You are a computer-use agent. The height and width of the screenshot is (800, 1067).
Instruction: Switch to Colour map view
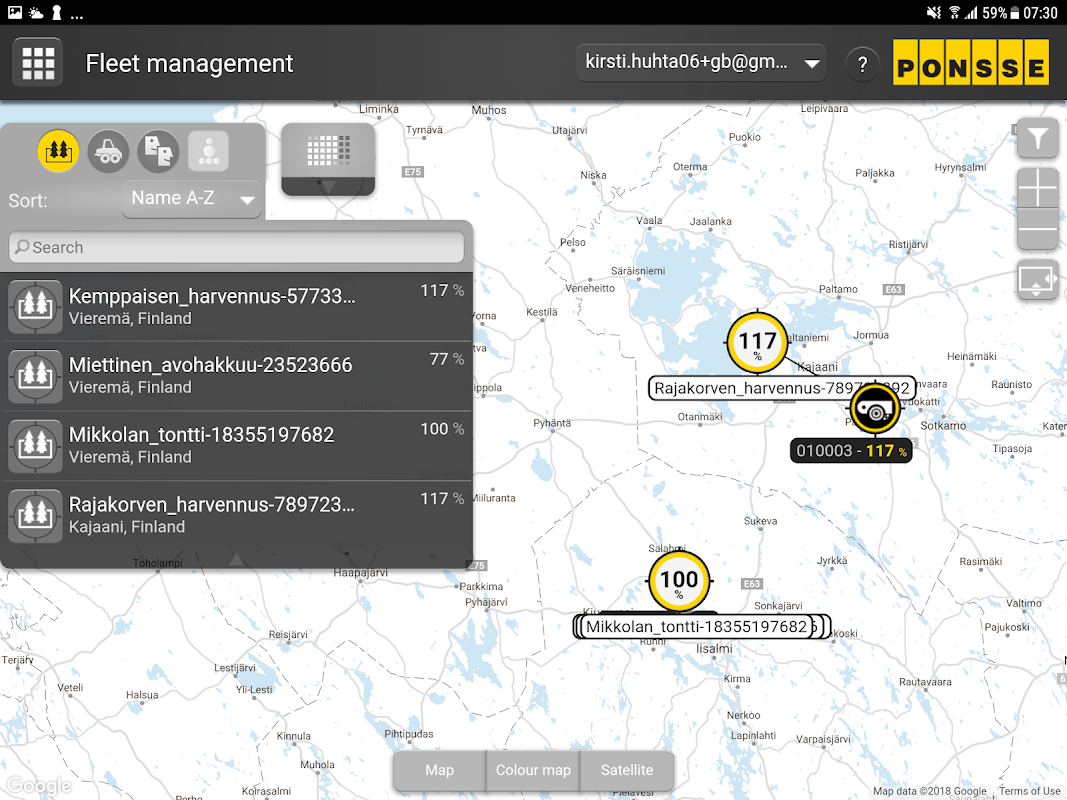[x=533, y=770]
